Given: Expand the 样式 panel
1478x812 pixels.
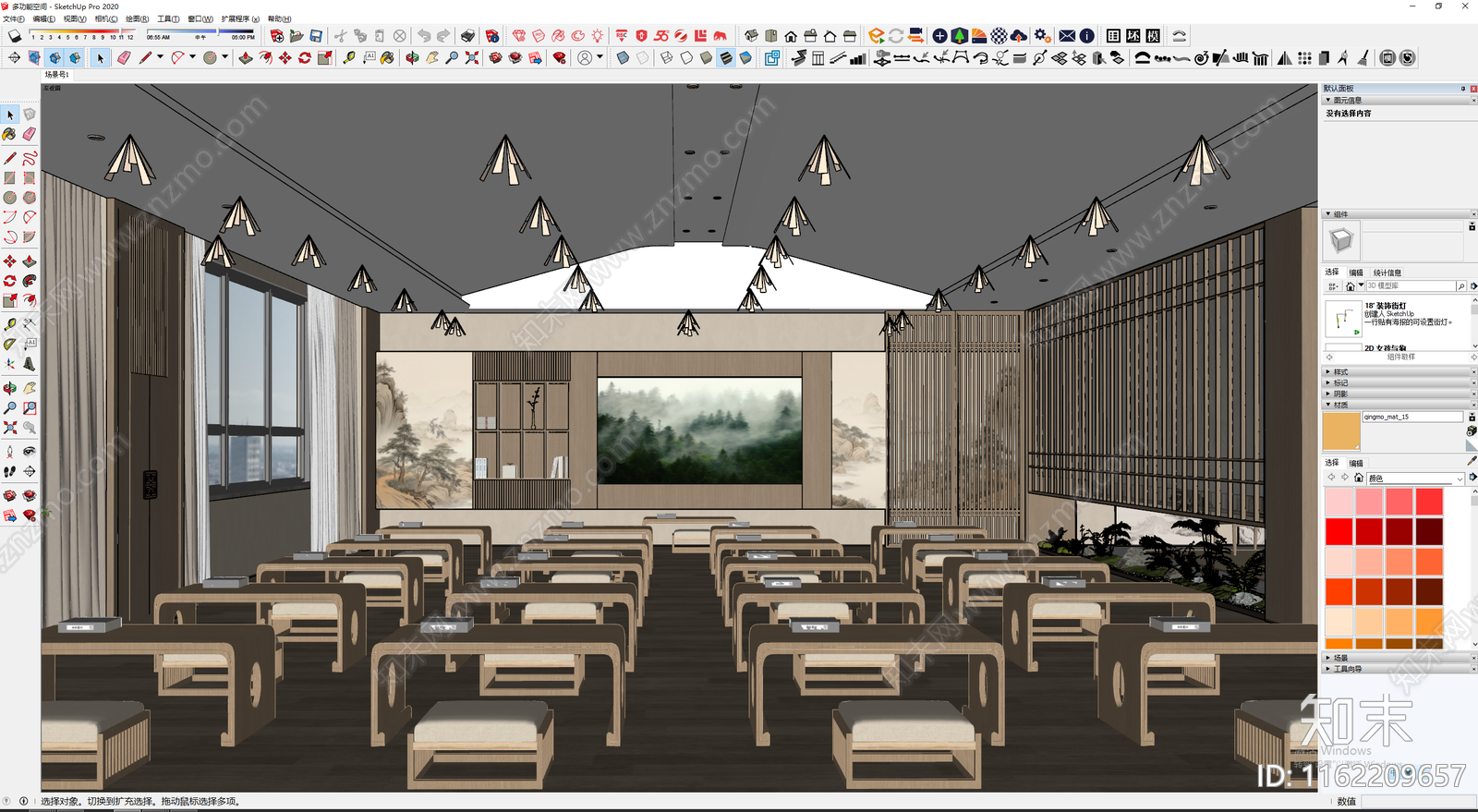Looking at the screenshot, I should point(1328,371).
